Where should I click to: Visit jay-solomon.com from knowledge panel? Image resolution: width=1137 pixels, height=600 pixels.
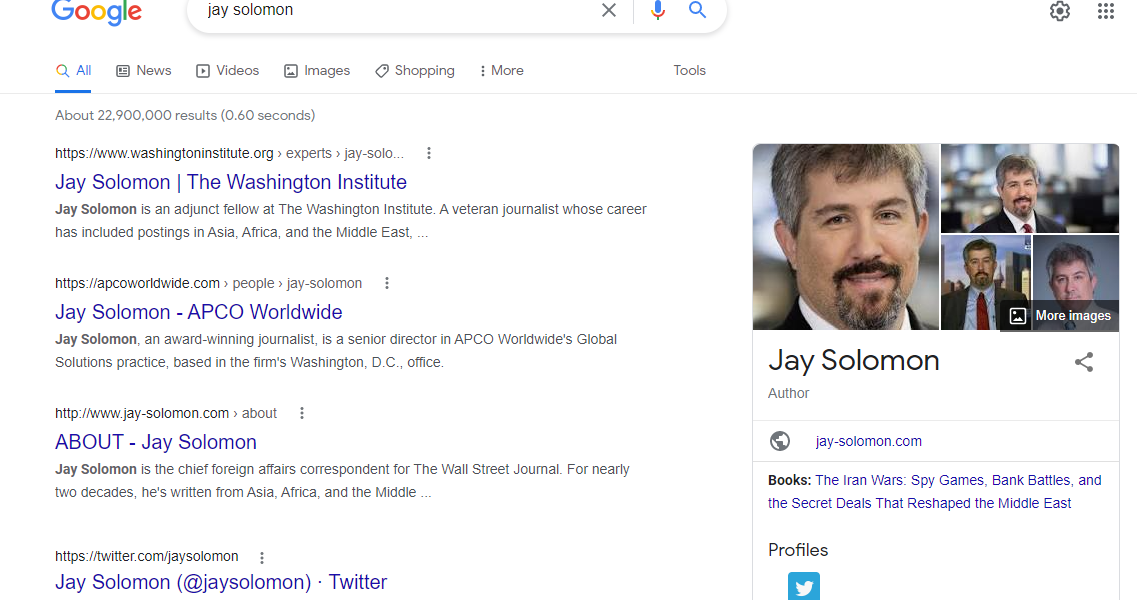tap(869, 441)
